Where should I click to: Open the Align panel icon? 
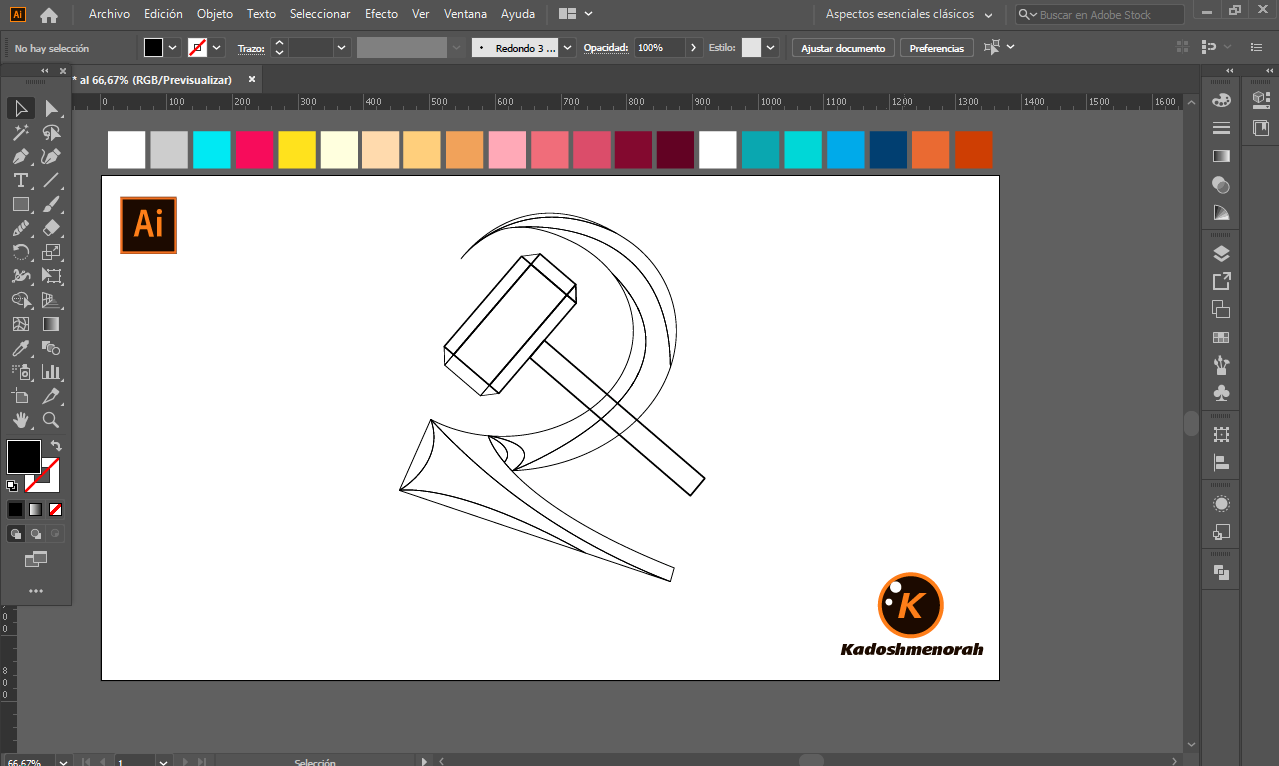coord(1221,462)
